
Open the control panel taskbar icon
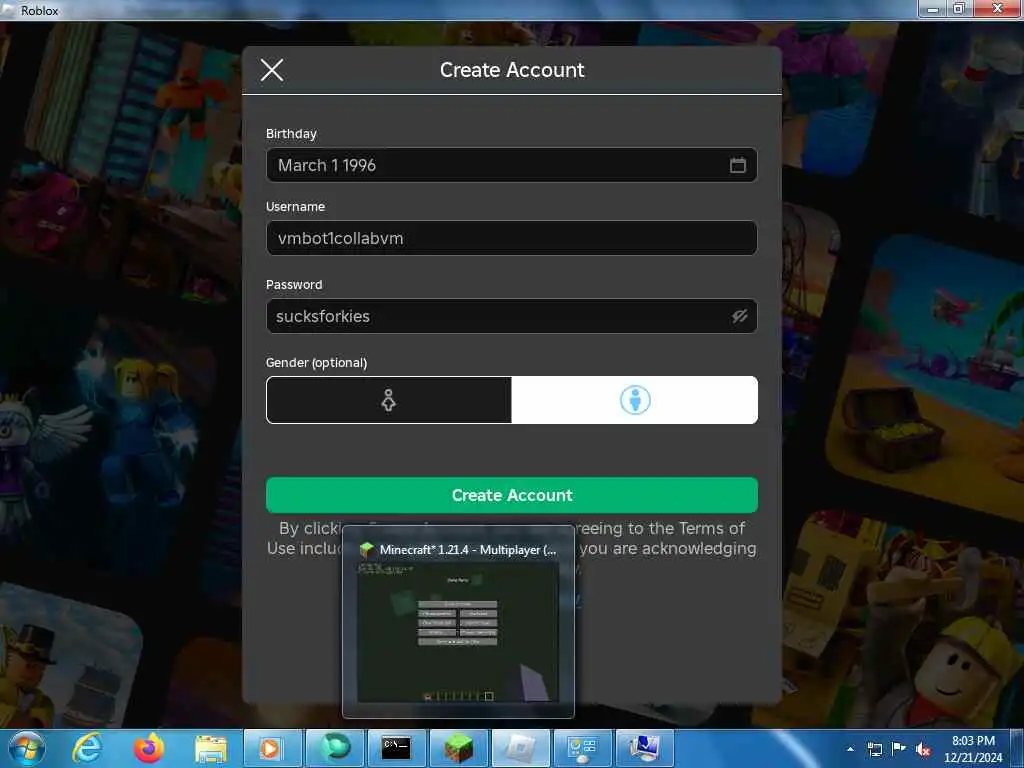point(583,748)
